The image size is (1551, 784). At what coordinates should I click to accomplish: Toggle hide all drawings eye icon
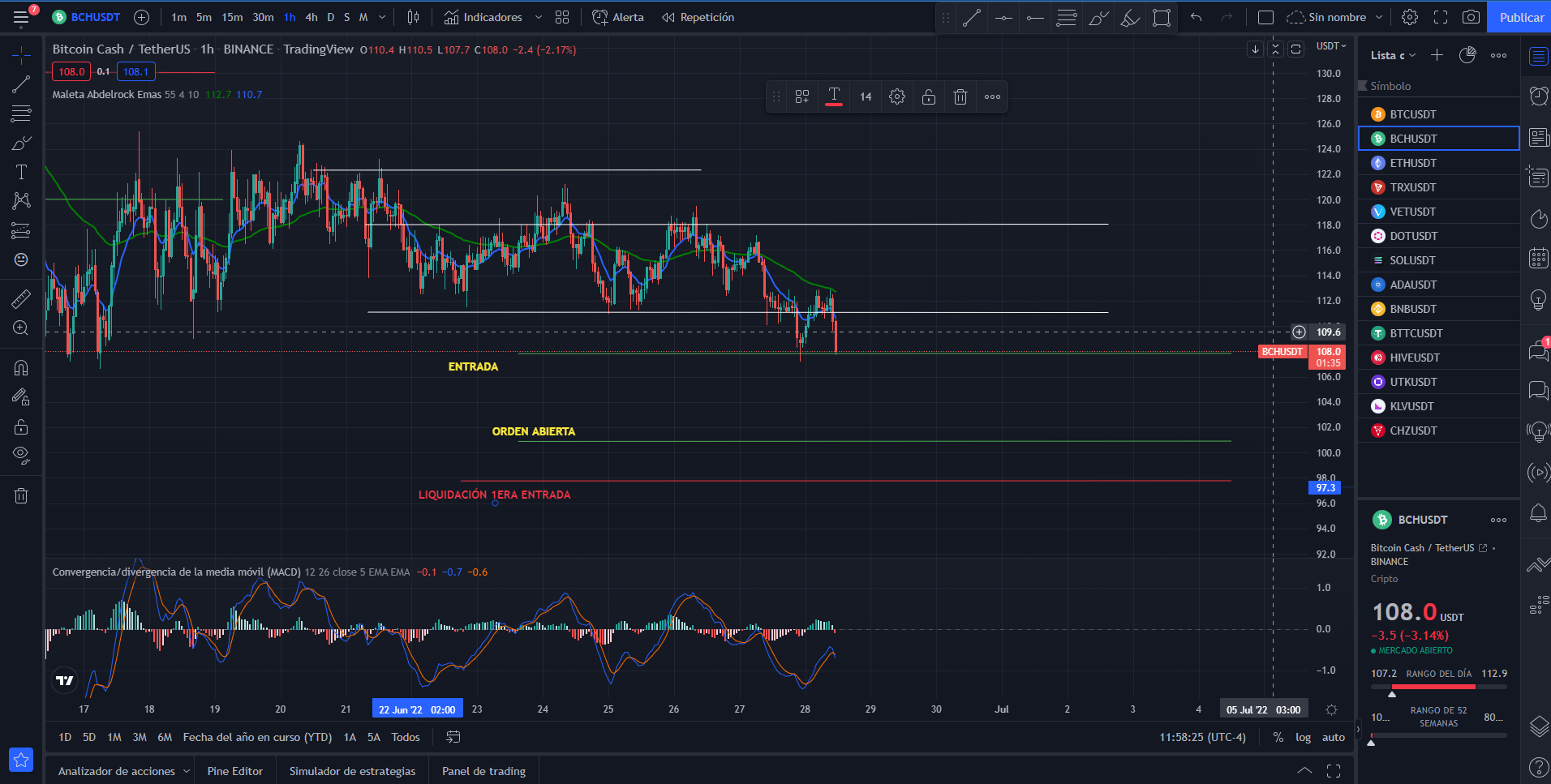(21, 455)
